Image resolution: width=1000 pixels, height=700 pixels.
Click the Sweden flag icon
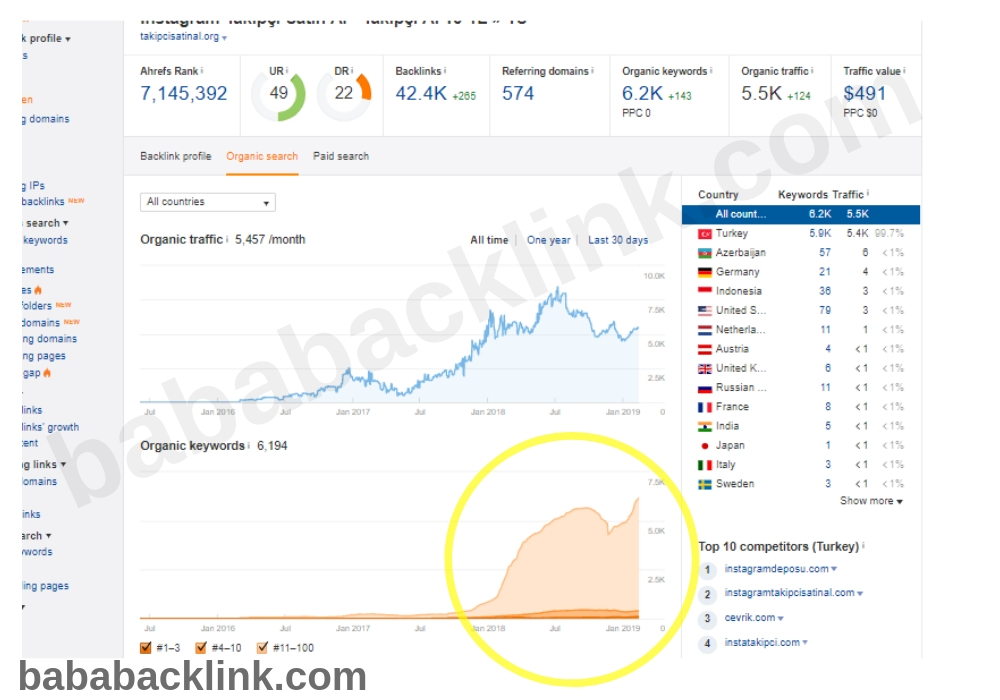tap(705, 485)
